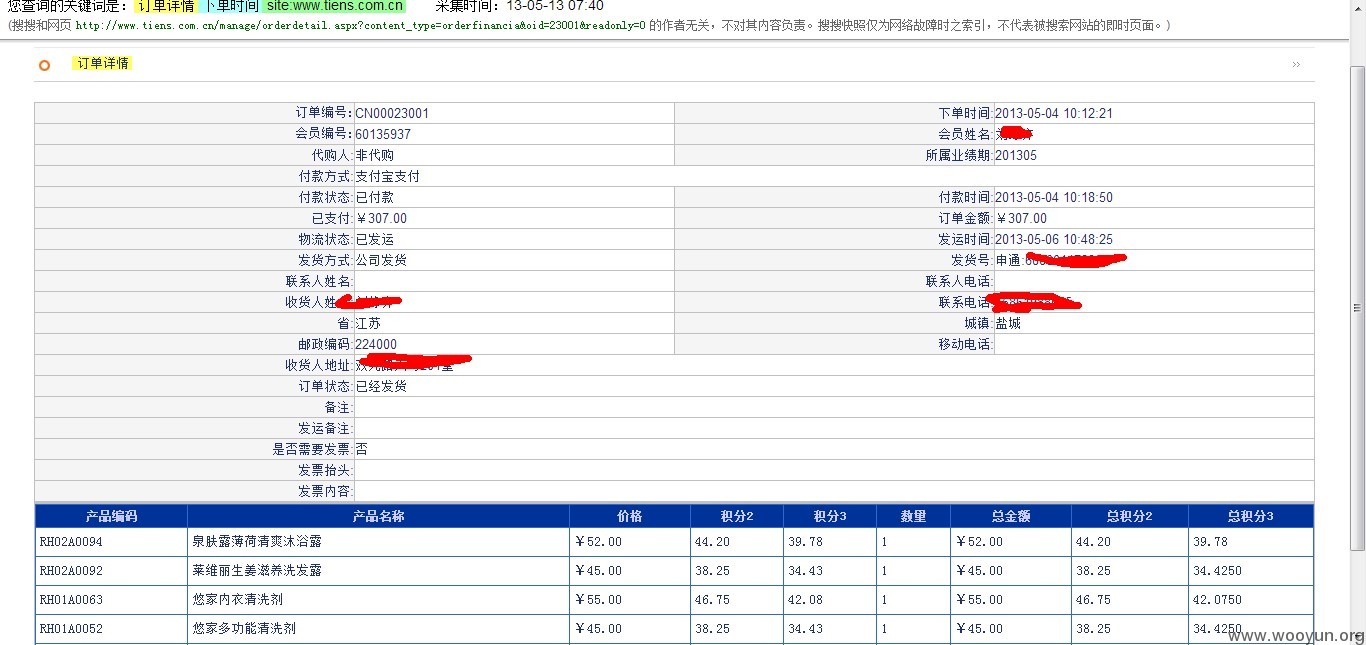The image size is (1366, 645).
Task: Click delivery method 公司发货
Action: coord(381,261)
